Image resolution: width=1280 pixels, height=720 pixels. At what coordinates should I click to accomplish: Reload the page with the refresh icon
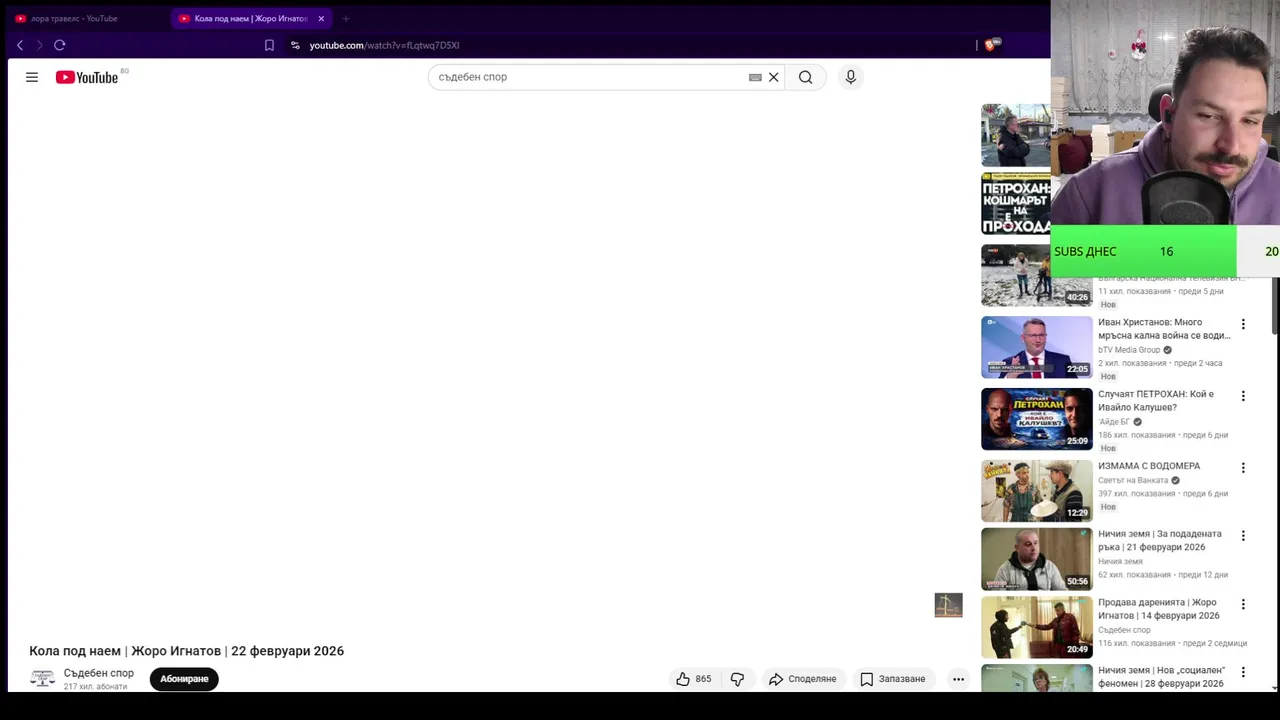pyautogui.click(x=60, y=45)
